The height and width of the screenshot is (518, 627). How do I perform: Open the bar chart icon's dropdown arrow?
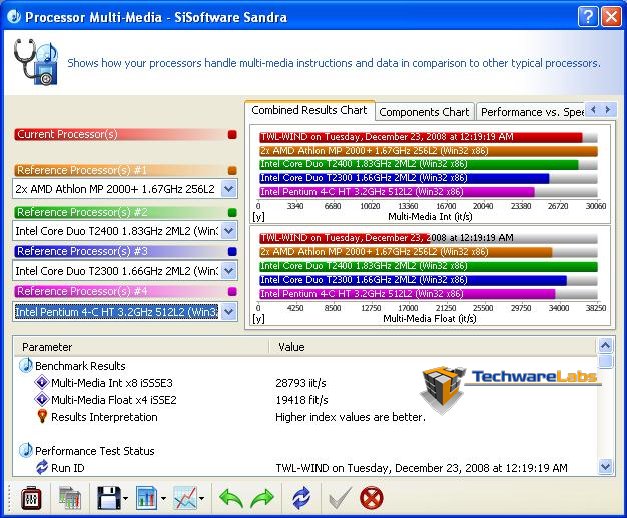(x=163, y=498)
